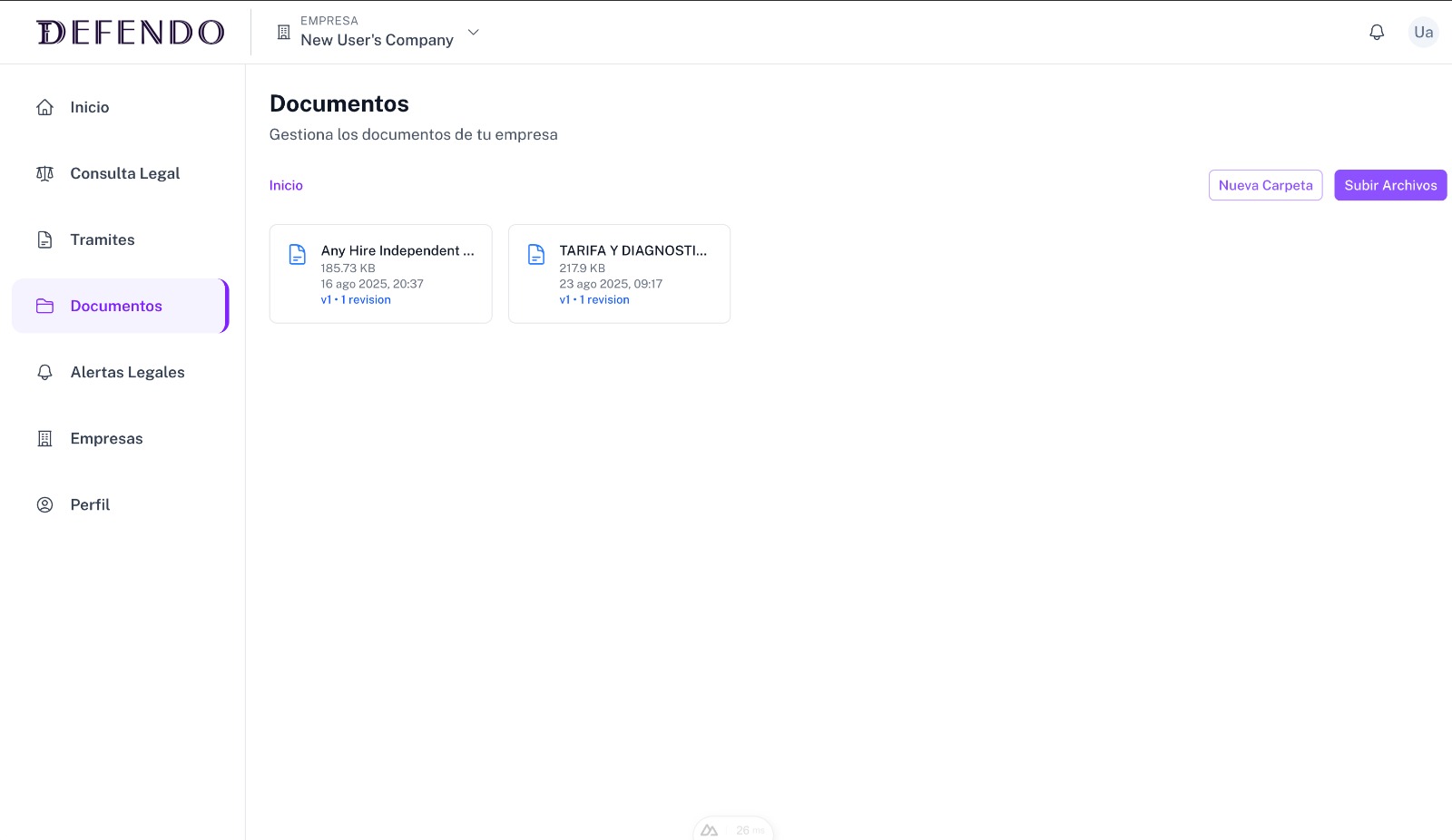Click the Ua user avatar
The width and height of the screenshot is (1452, 840).
(1423, 32)
